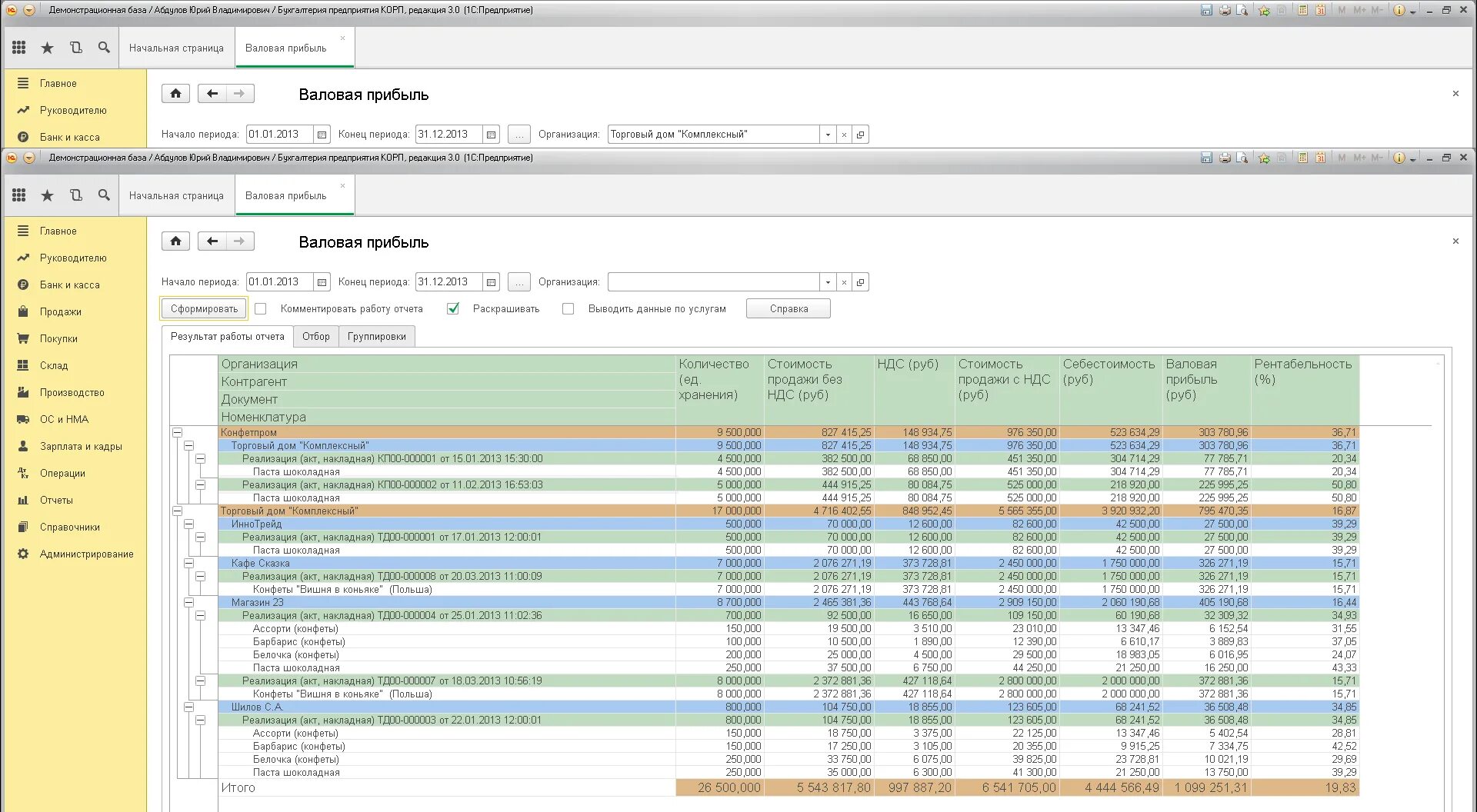Collapse top-level Торговый дом "Комплексный" orange group
Viewport: 1477px width, 812px height.
click(177, 511)
